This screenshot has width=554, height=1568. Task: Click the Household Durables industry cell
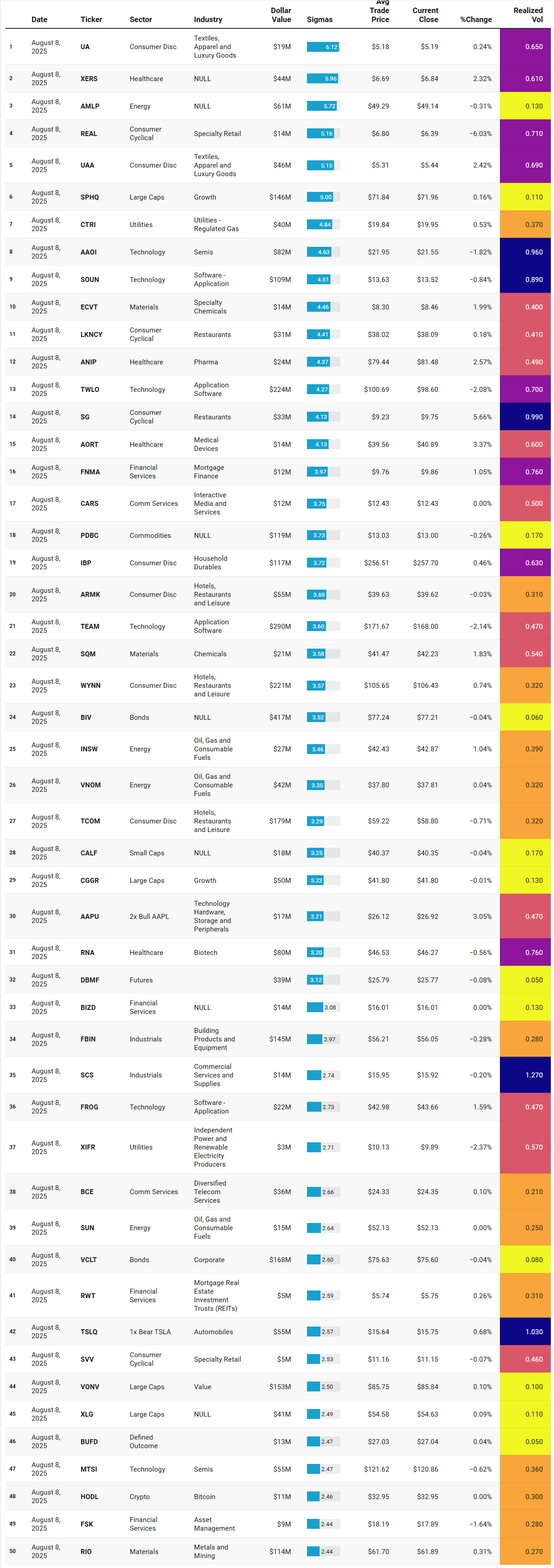210,563
